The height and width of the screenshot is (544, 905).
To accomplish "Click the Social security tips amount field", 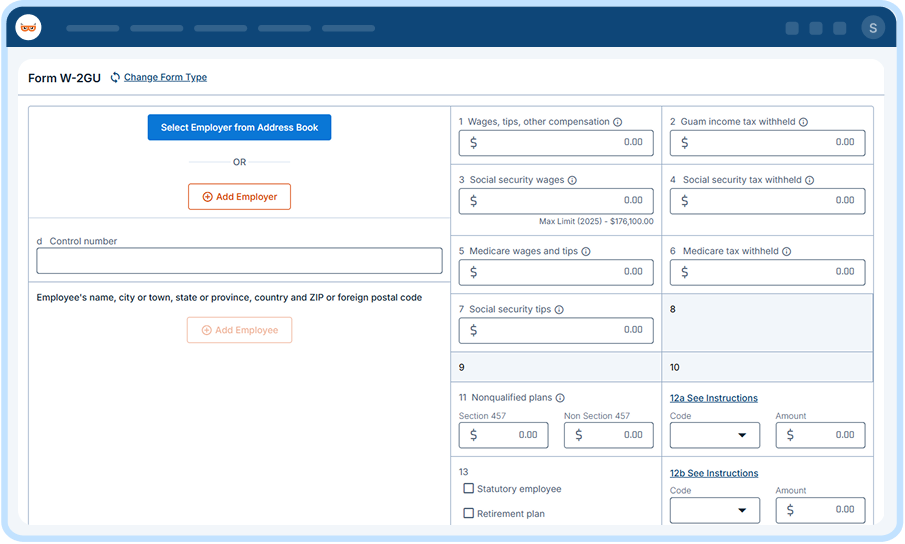I will (556, 331).
